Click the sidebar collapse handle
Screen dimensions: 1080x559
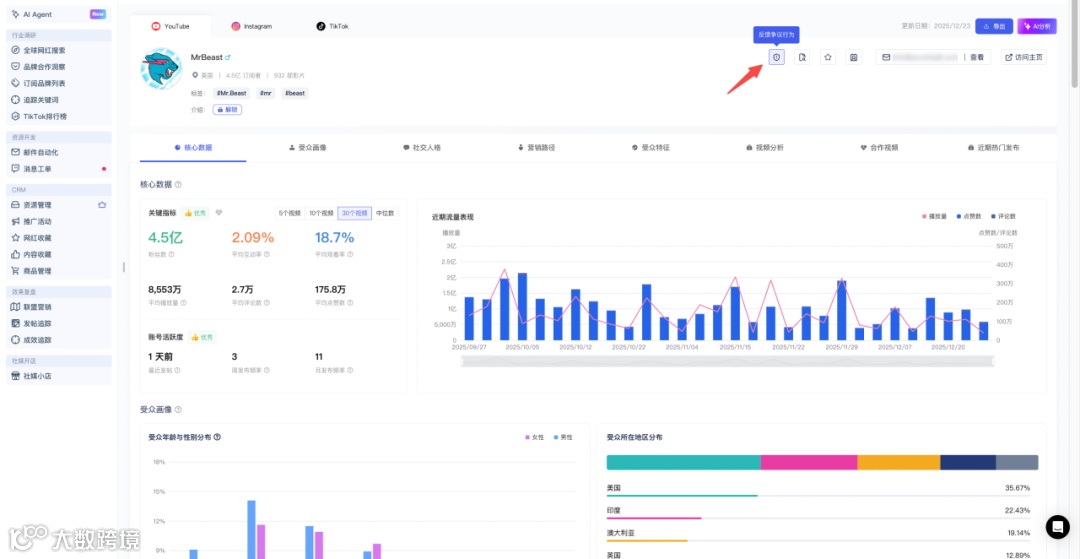(x=124, y=266)
